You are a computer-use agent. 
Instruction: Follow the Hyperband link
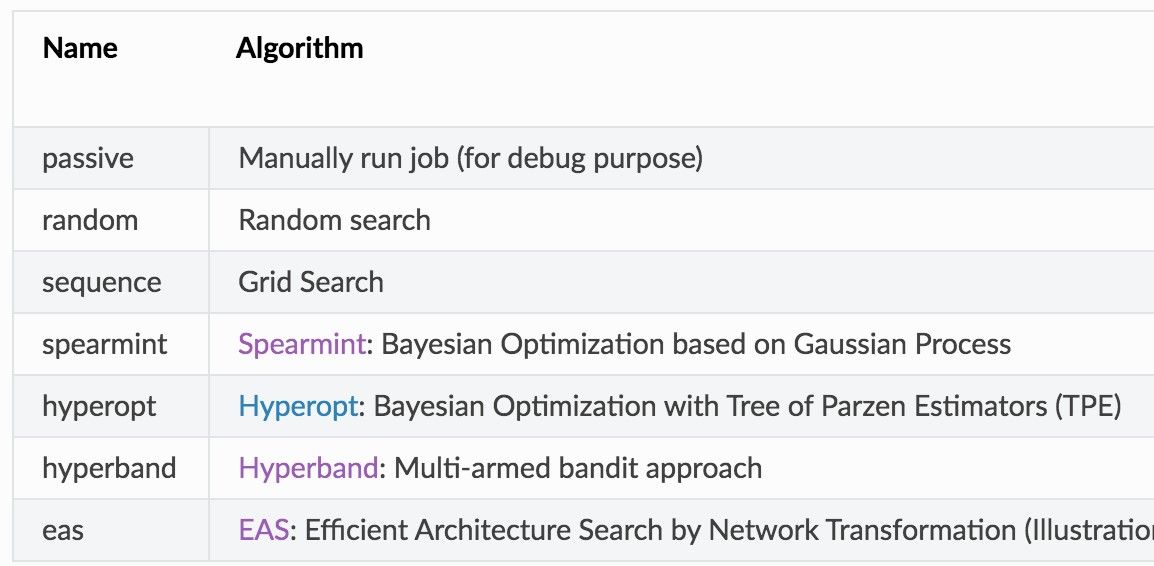coord(308,468)
